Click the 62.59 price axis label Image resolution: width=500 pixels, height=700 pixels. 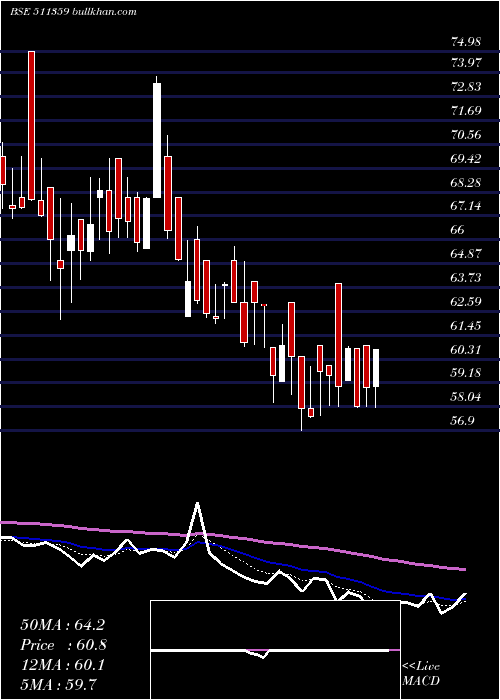coord(466,302)
